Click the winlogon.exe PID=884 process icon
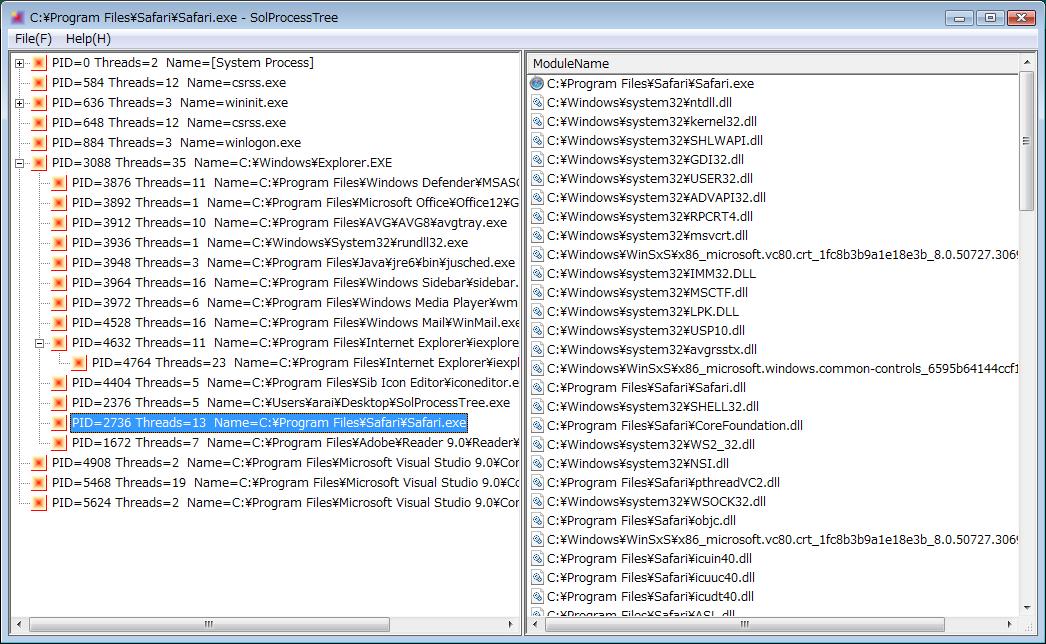This screenshot has width=1046, height=644. pyautogui.click(x=39, y=143)
